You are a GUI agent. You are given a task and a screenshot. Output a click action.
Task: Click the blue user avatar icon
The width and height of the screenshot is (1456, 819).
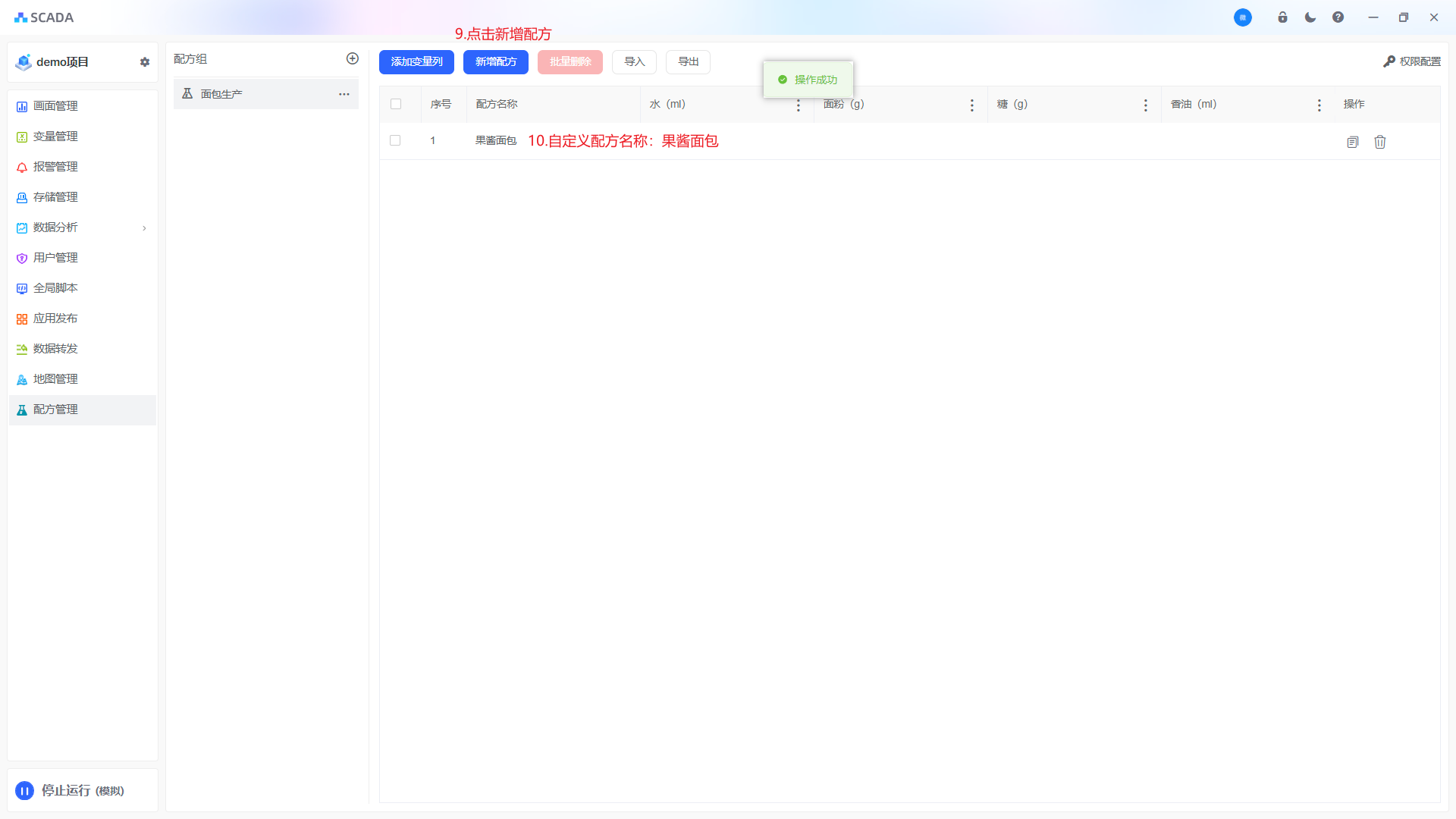1242,17
